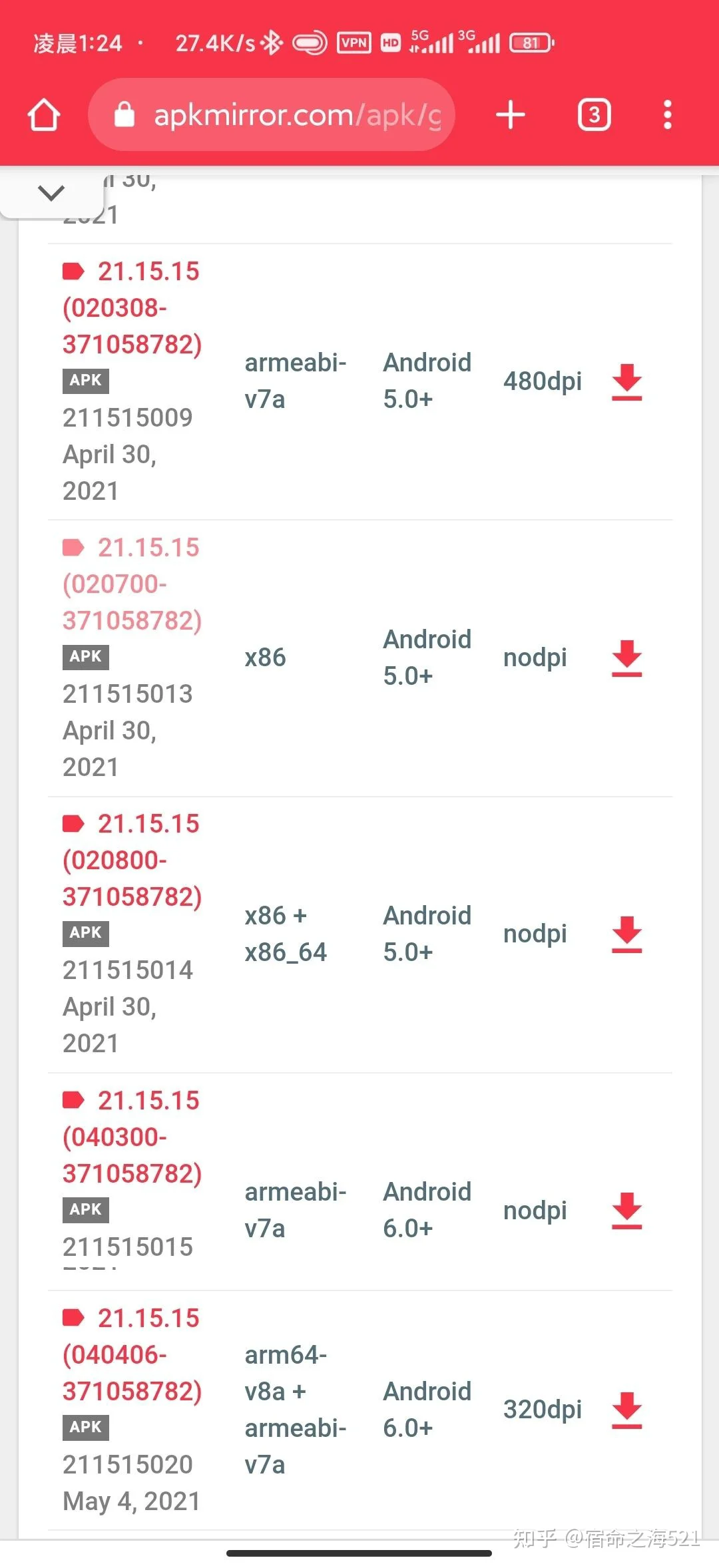Tap the site lock icon in address bar
Screen dimensions: 719x1568
pos(124,115)
